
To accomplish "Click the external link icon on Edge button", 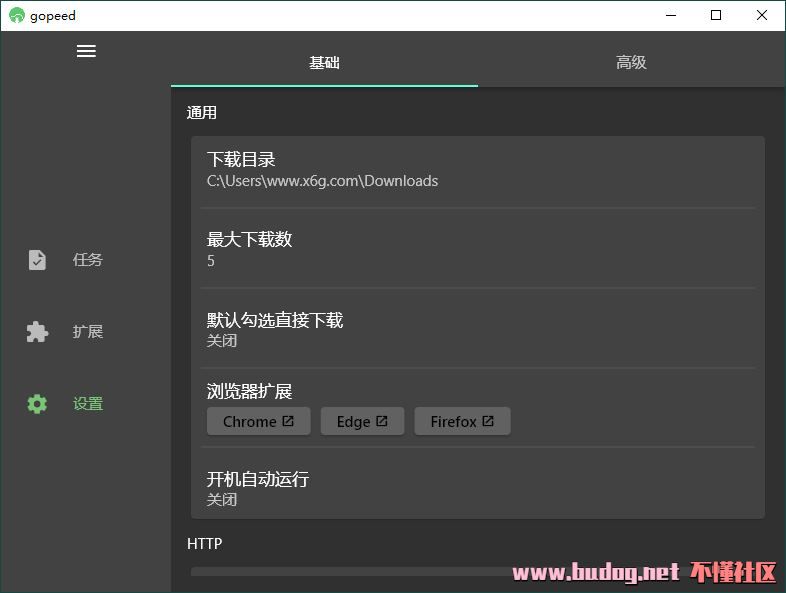I will (381, 421).
